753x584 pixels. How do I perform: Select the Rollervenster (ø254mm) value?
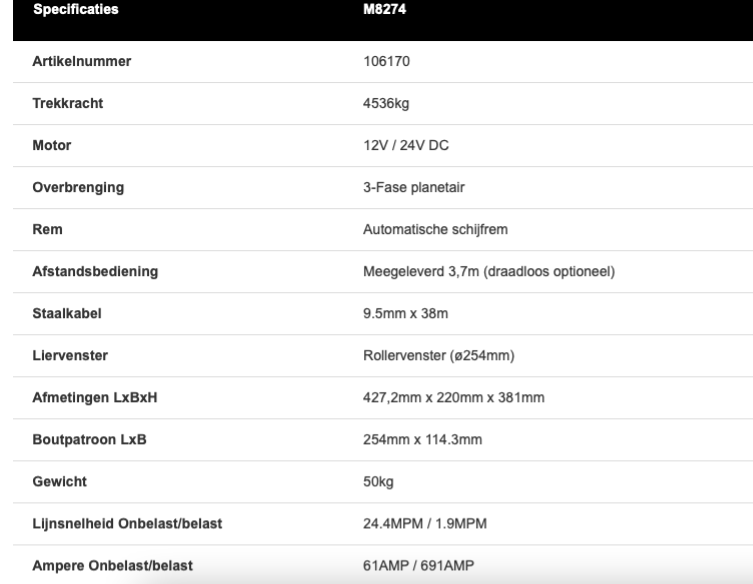[437, 355]
